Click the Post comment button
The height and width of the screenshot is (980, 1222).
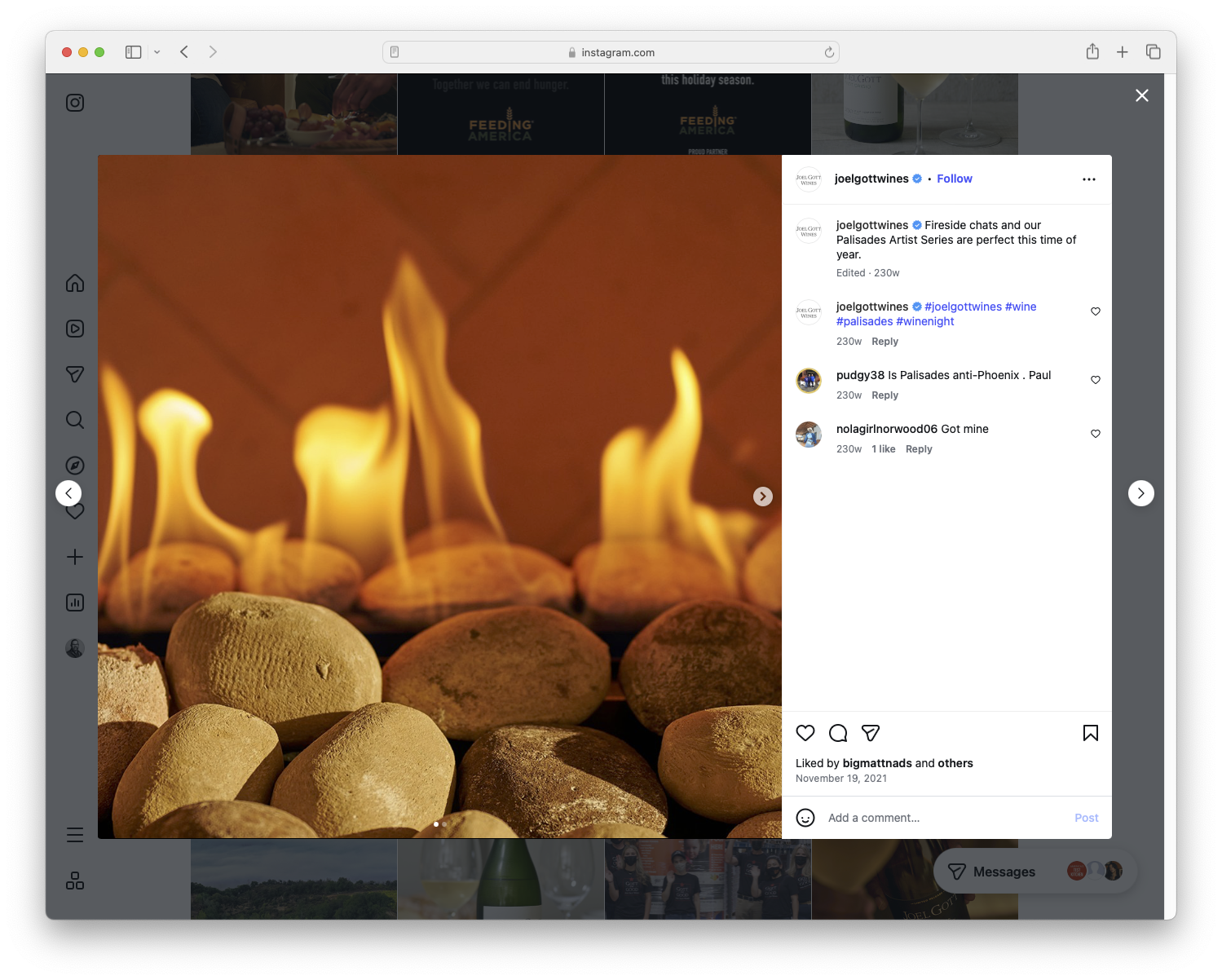tap(1087, 818)
